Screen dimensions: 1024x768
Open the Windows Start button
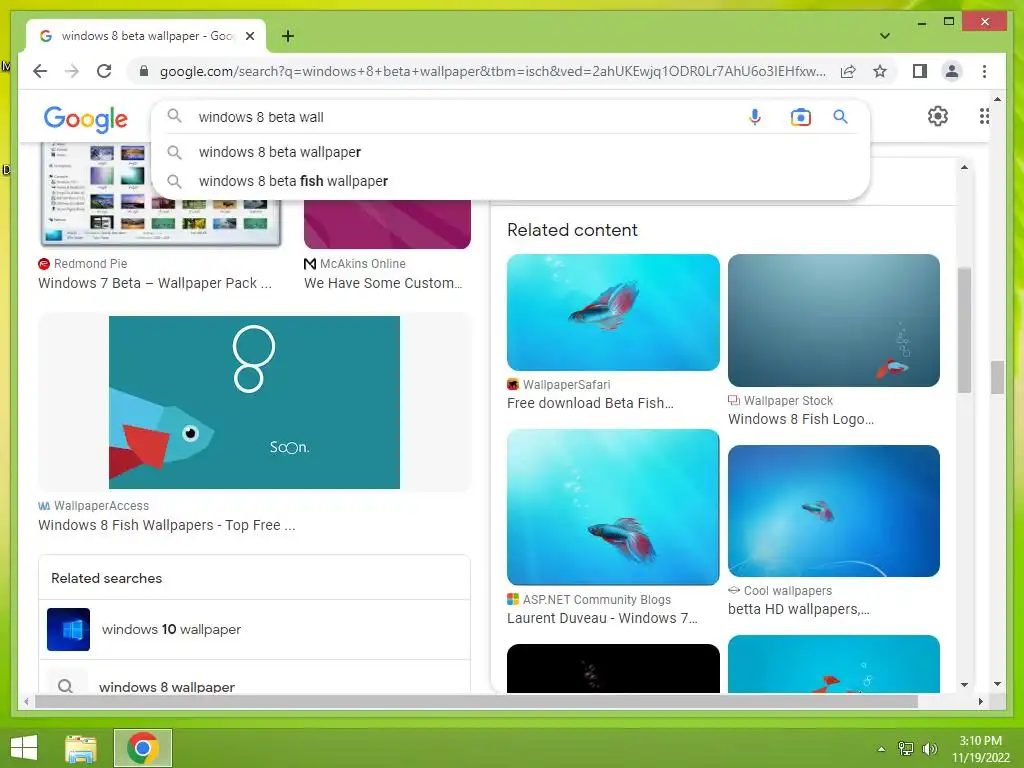click(24, 748)
